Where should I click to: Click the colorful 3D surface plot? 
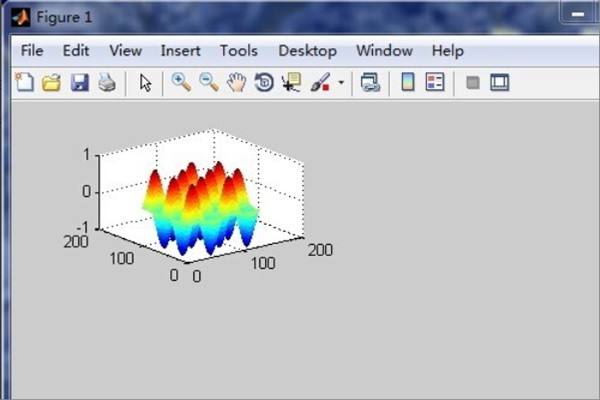point(201,209)
